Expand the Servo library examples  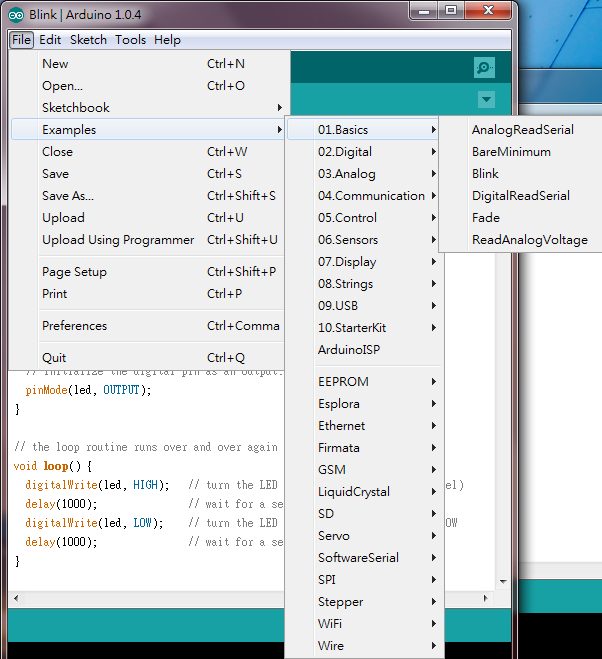[x=363, y=535]
